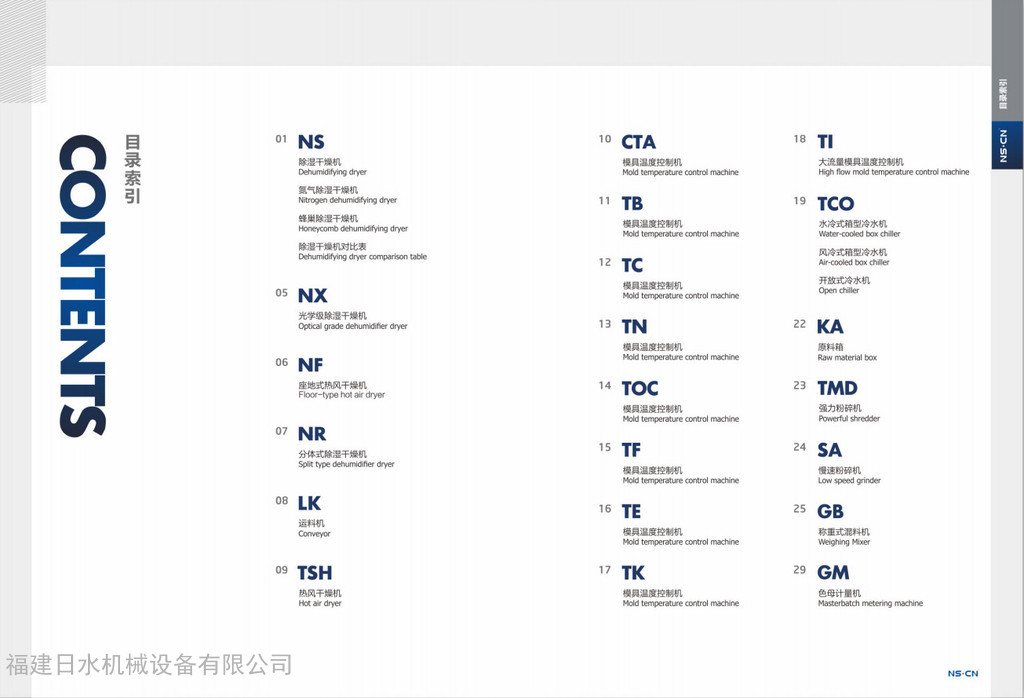Image resolution: width=1024 pixels, height=698 pixels.
Task: Open the GB Weighing Mixer entry
Action: point(830,512)
